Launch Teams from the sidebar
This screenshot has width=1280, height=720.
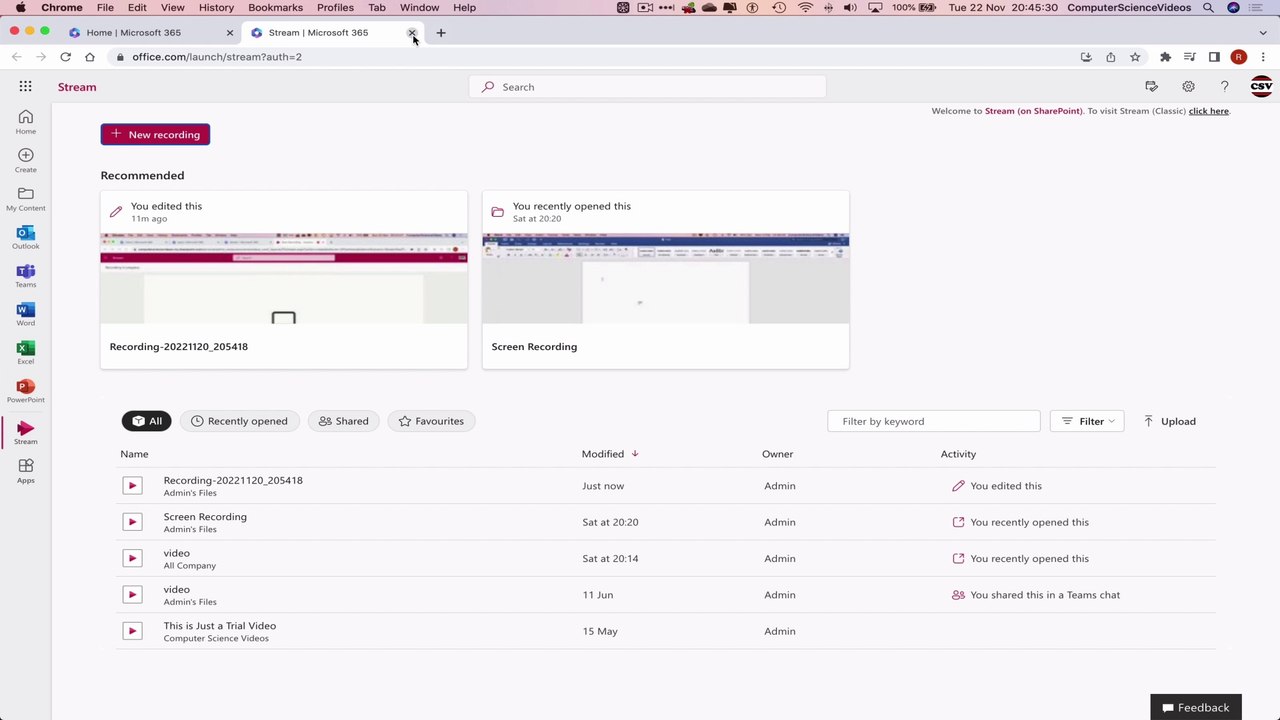[x=25, y=276]
